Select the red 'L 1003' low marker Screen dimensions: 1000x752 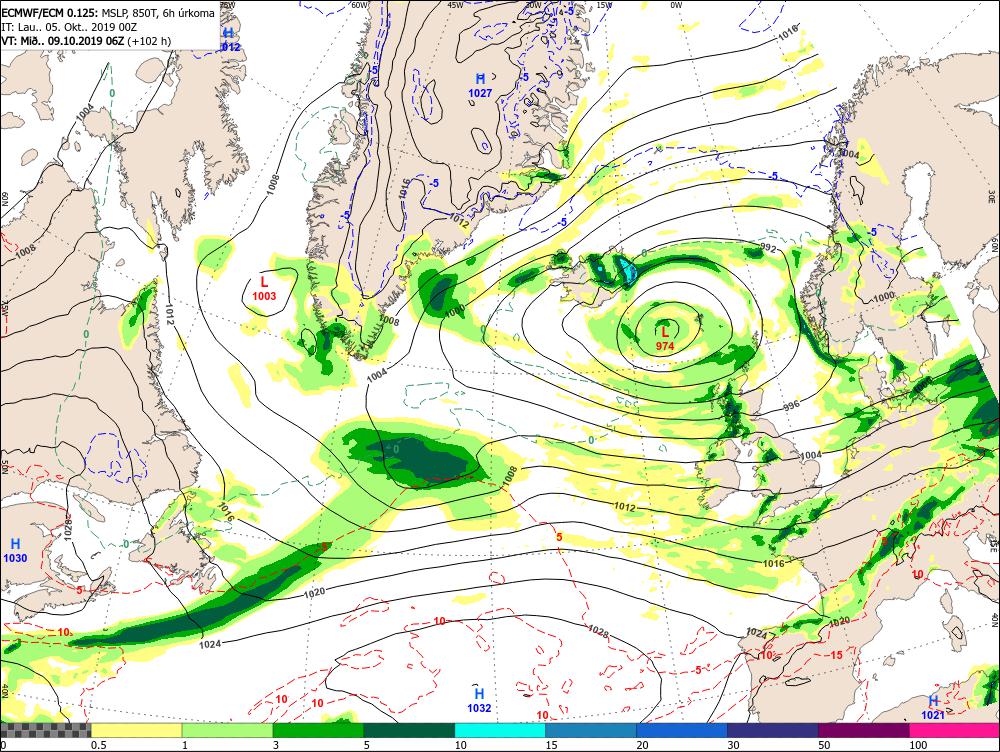click(x=264, y=288)
